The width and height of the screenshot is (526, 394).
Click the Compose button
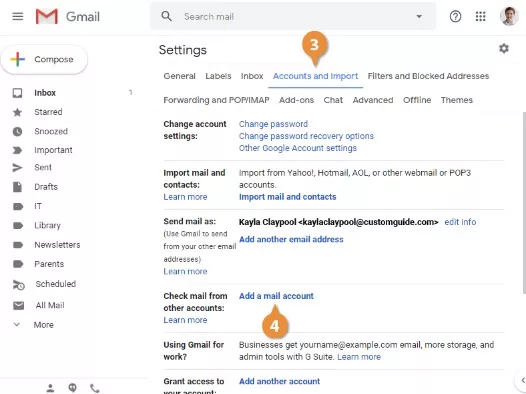[44, 59]
